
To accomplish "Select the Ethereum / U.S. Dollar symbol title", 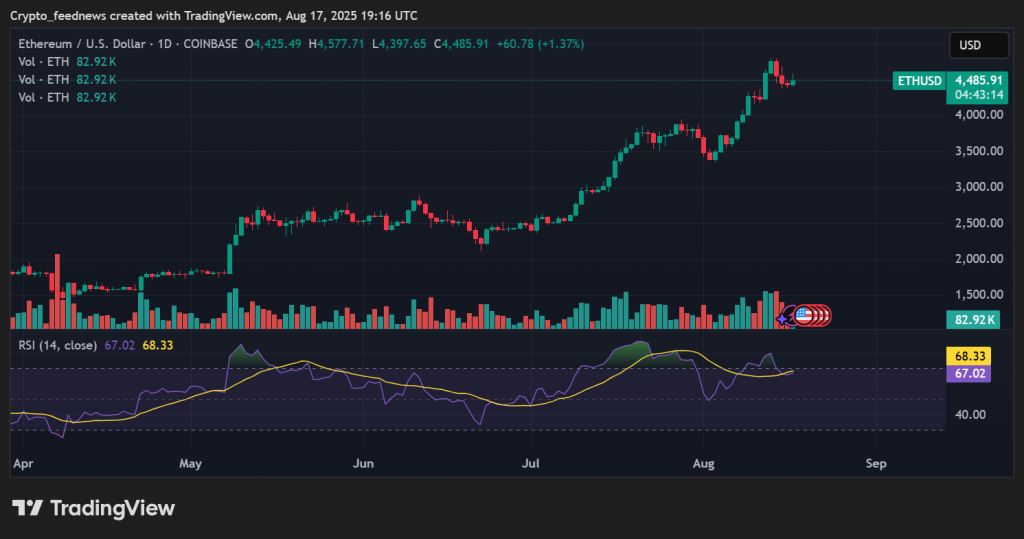I will coord(80,44).
